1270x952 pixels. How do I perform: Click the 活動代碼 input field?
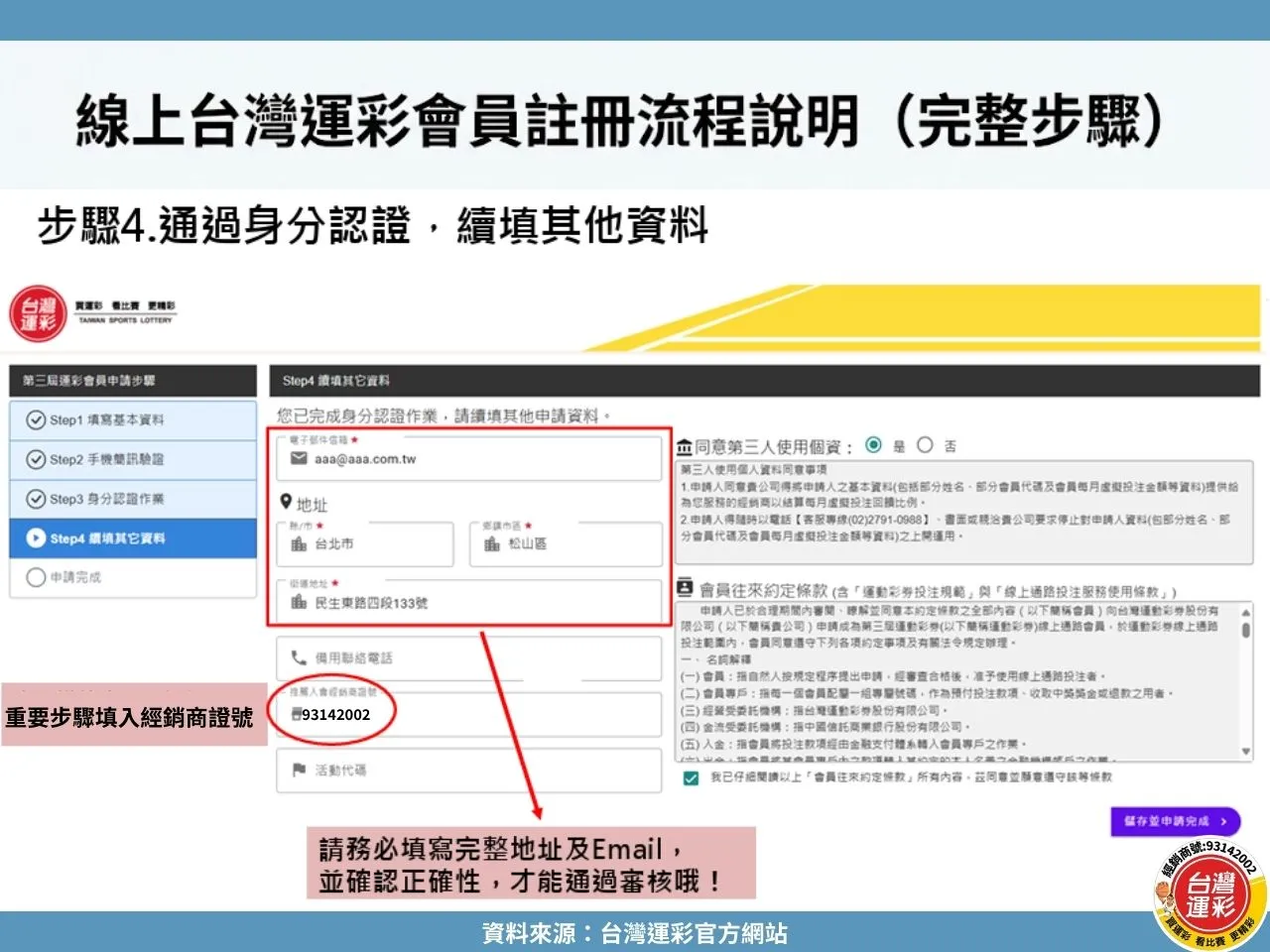point(469,770)
